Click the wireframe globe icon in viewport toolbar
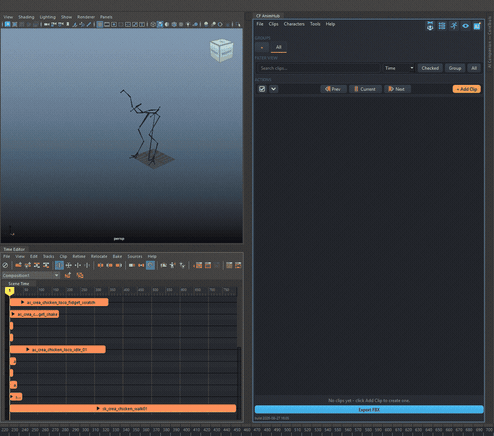The height and width of the screenshot is (436, 494). click(174, 24)
